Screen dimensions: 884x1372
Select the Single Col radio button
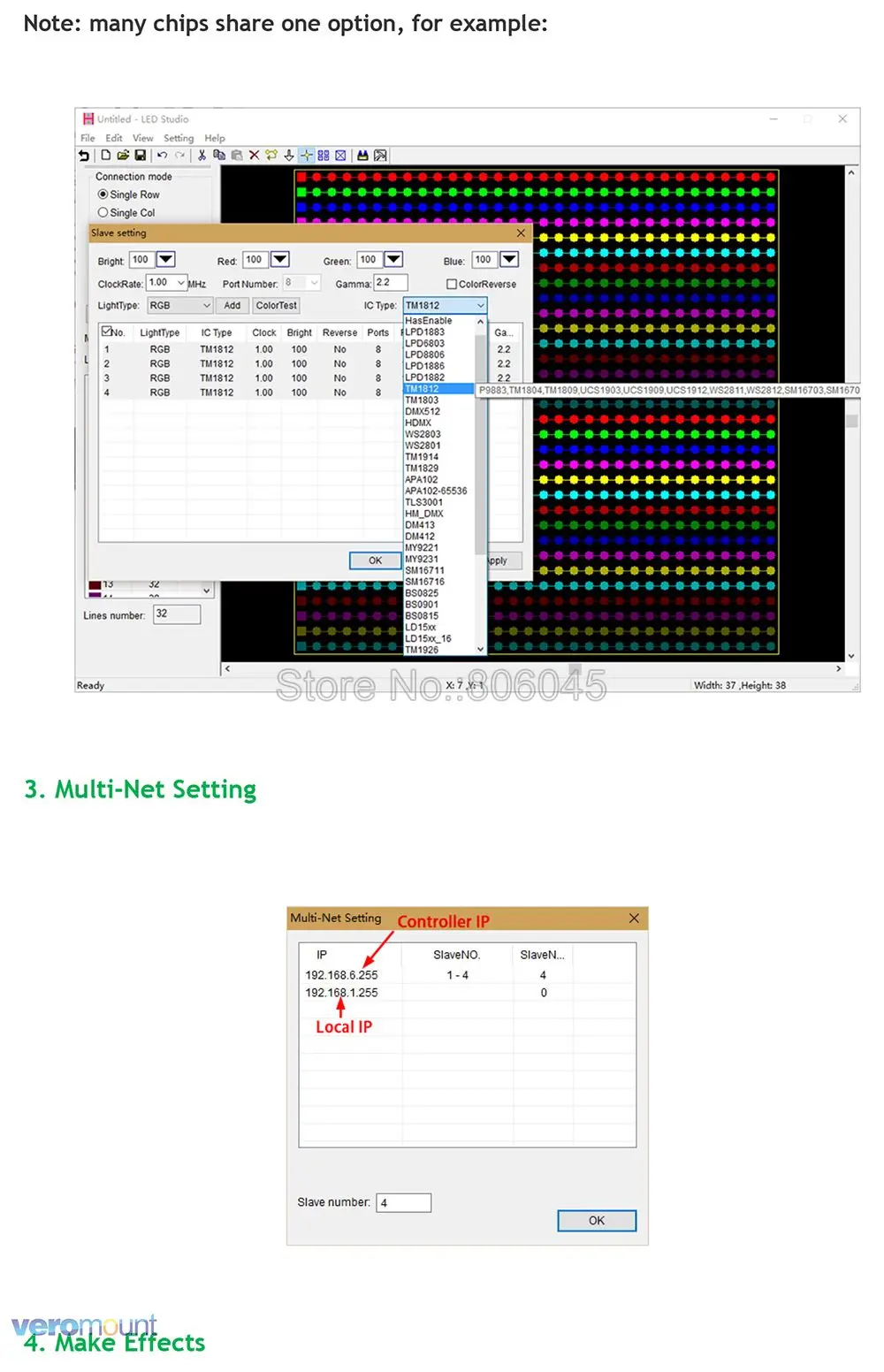[103, 213]
